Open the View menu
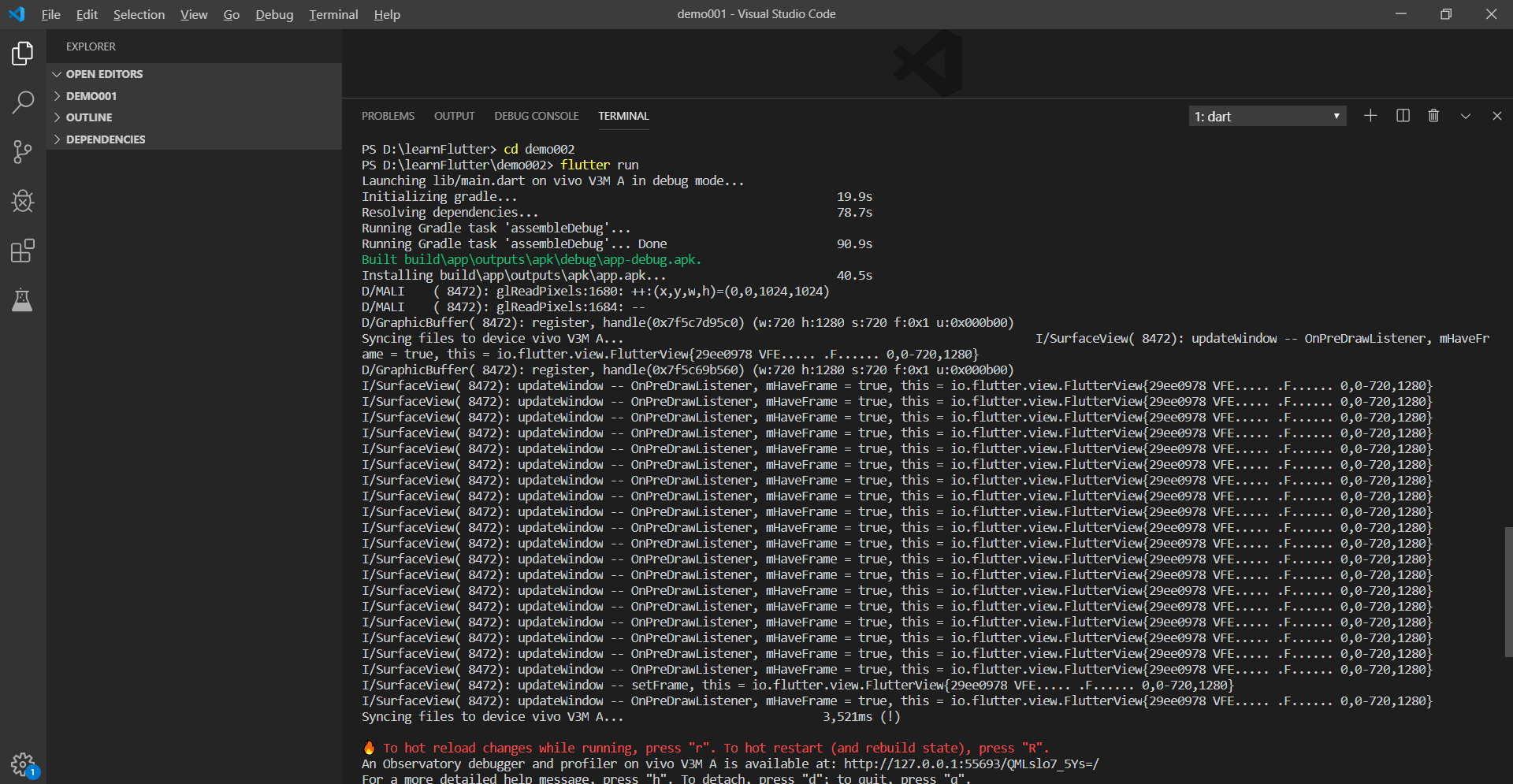The image size is (1513, 784). (194, 14)
